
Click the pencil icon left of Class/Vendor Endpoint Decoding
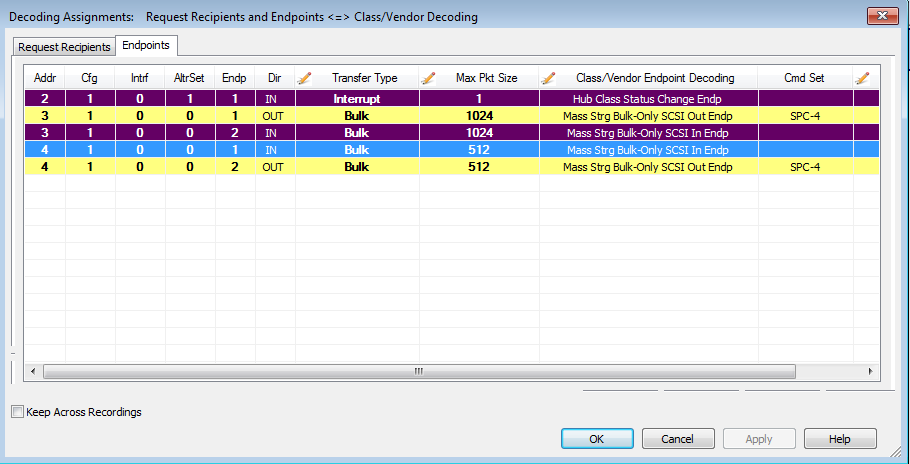pyautogui.click(x=548, y=78)
